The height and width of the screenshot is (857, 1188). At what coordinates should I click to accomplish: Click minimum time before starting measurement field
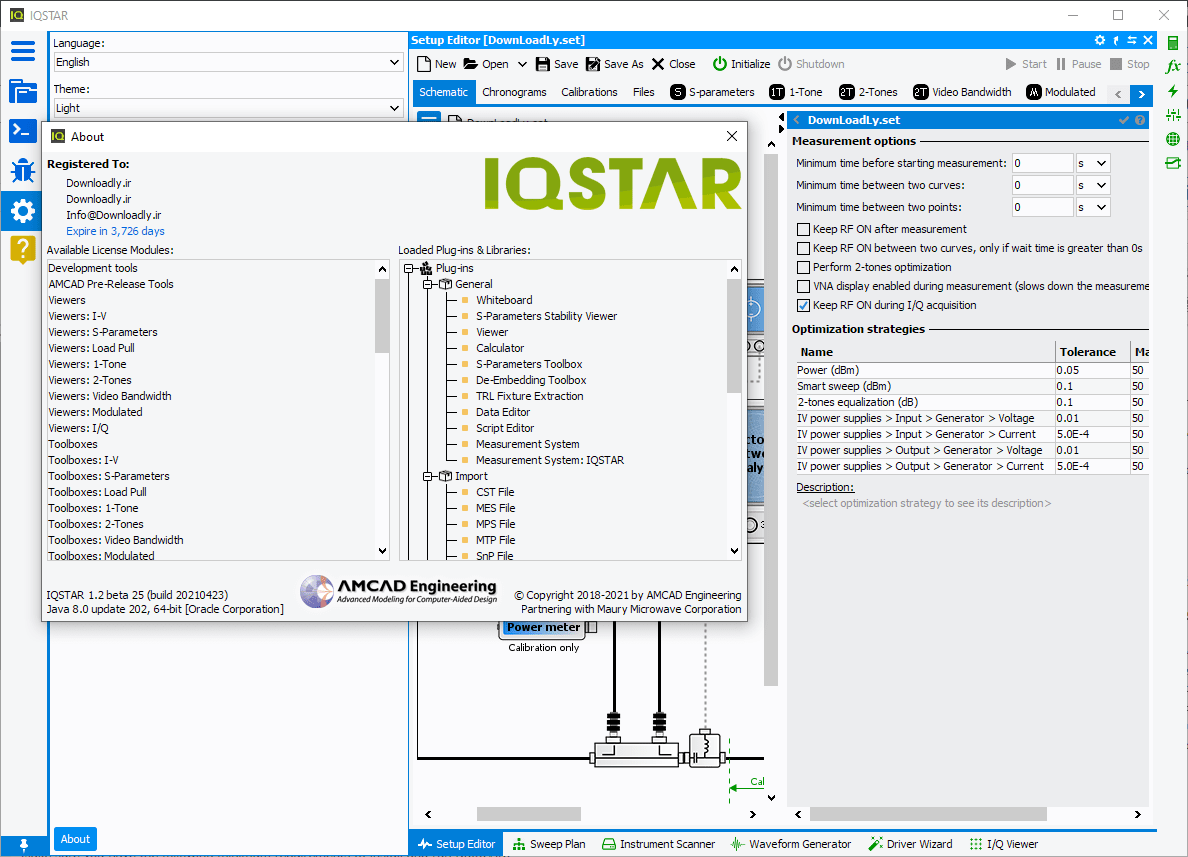coord(1043,163)
